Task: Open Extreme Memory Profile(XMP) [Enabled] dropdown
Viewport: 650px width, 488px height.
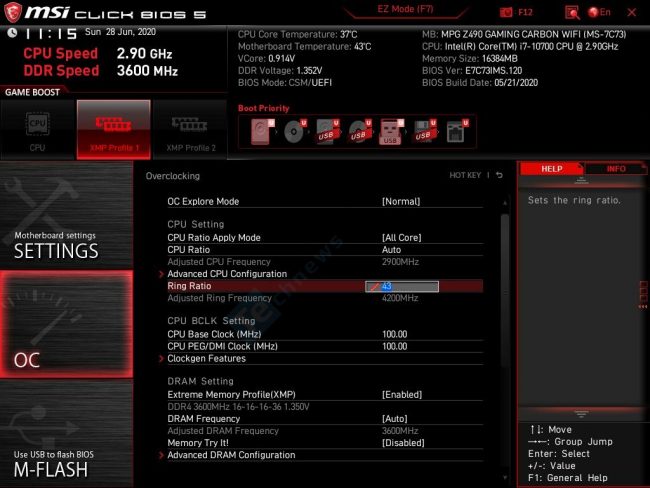Action: pyautogui.click(x=402, y=394)
